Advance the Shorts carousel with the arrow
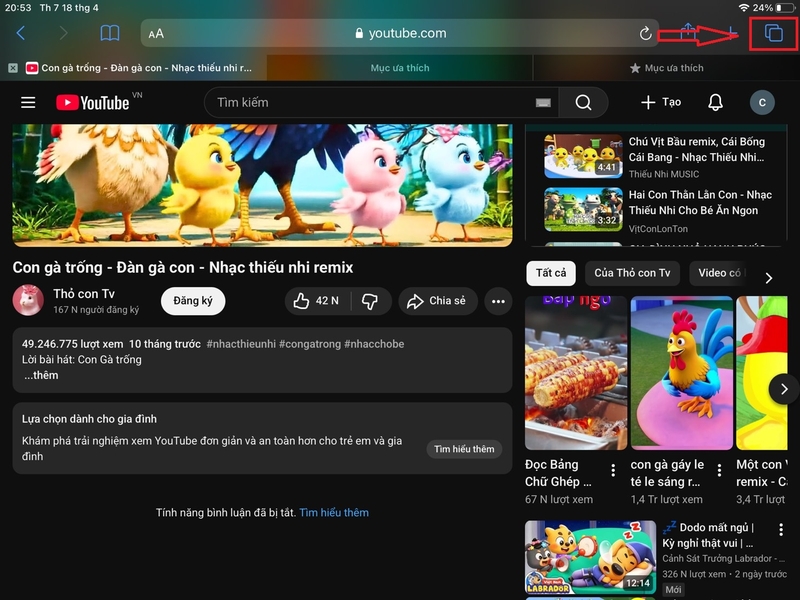The height and width of the screenshot is (600, 800). (x=784, y=389)
